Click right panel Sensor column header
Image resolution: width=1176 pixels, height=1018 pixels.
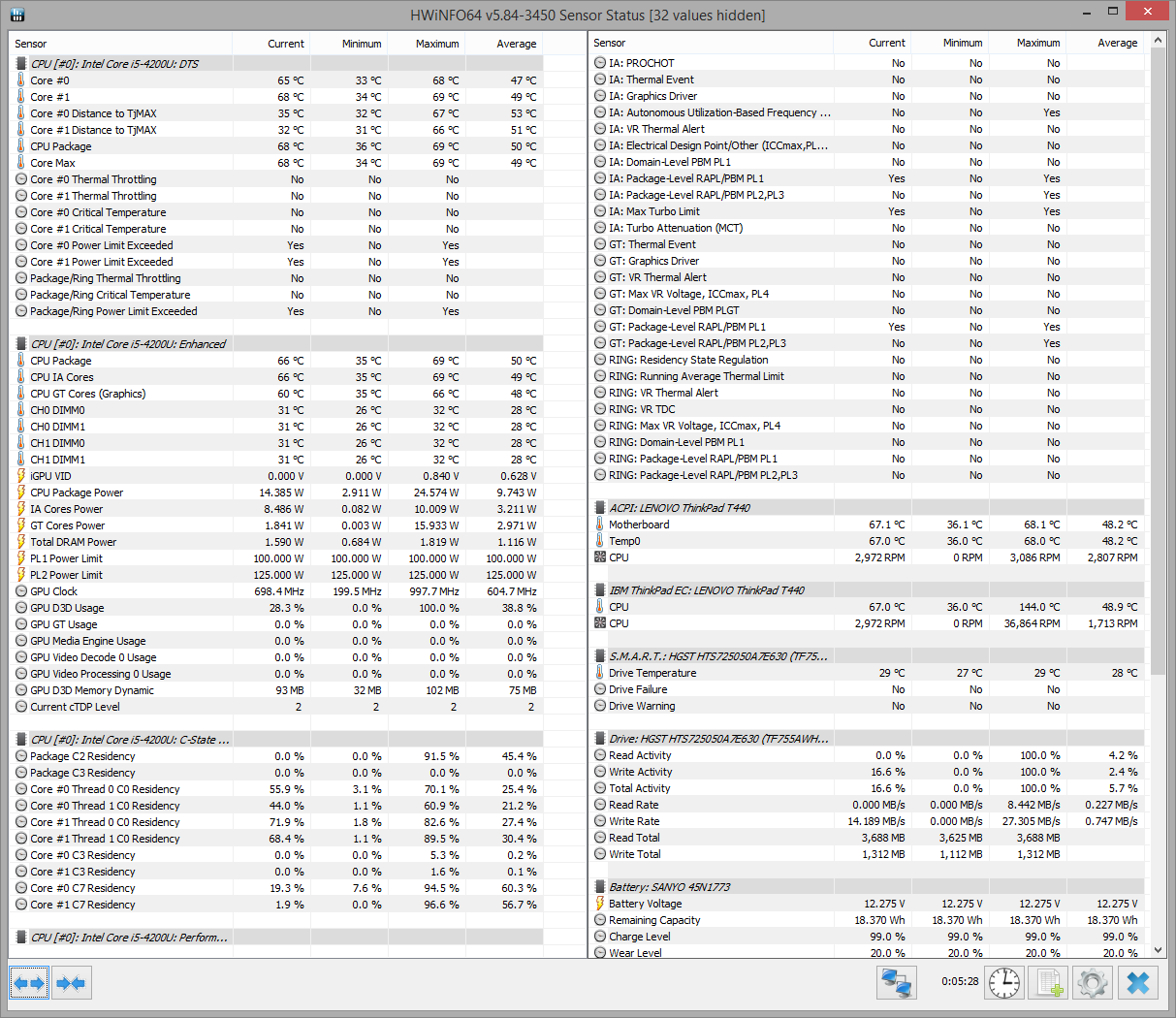tap(712, 43)
